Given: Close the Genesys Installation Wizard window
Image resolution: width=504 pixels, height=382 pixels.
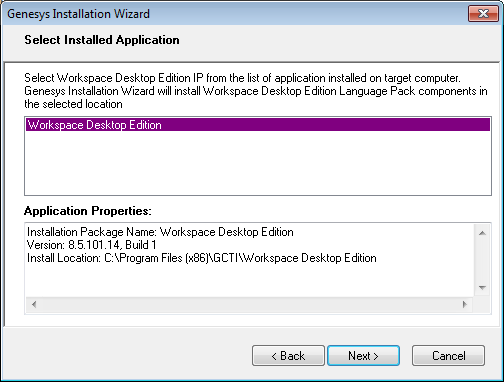Looking at the screenshot, I should click(483, 14).
